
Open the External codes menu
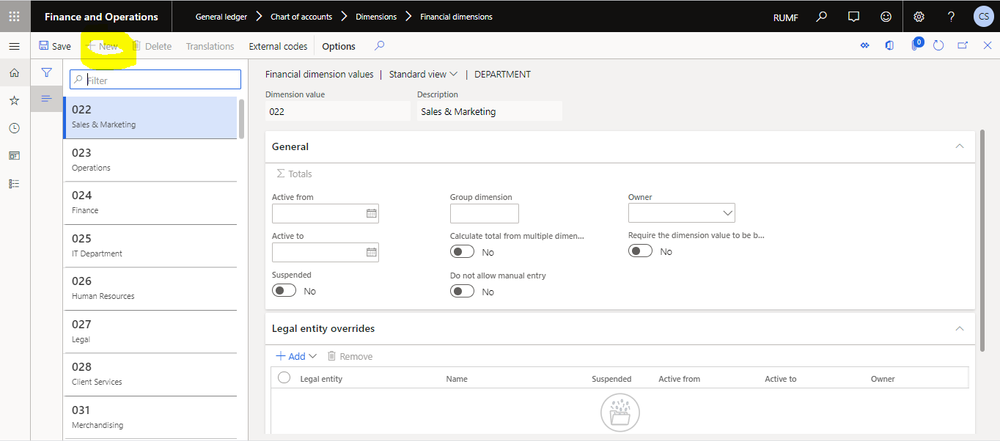(278, 46)
